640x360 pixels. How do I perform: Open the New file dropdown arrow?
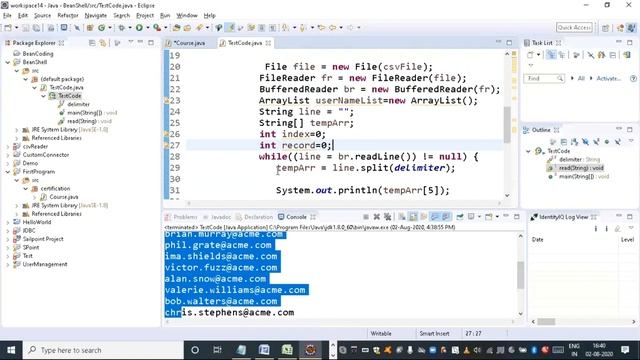(16, 28)
